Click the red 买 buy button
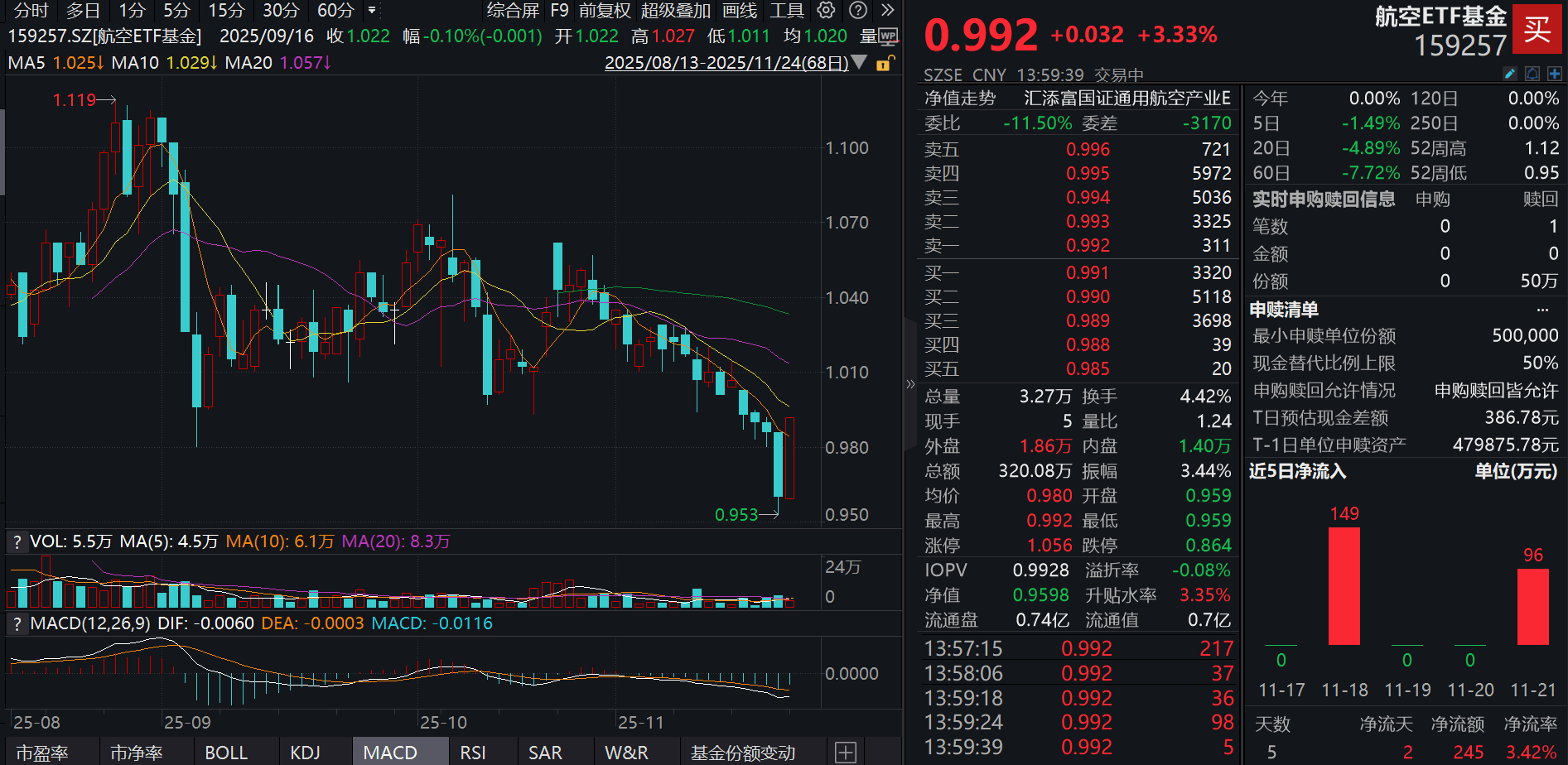Image resolution: width=1568 pixels, height=765 pixels. [1537, 27]
